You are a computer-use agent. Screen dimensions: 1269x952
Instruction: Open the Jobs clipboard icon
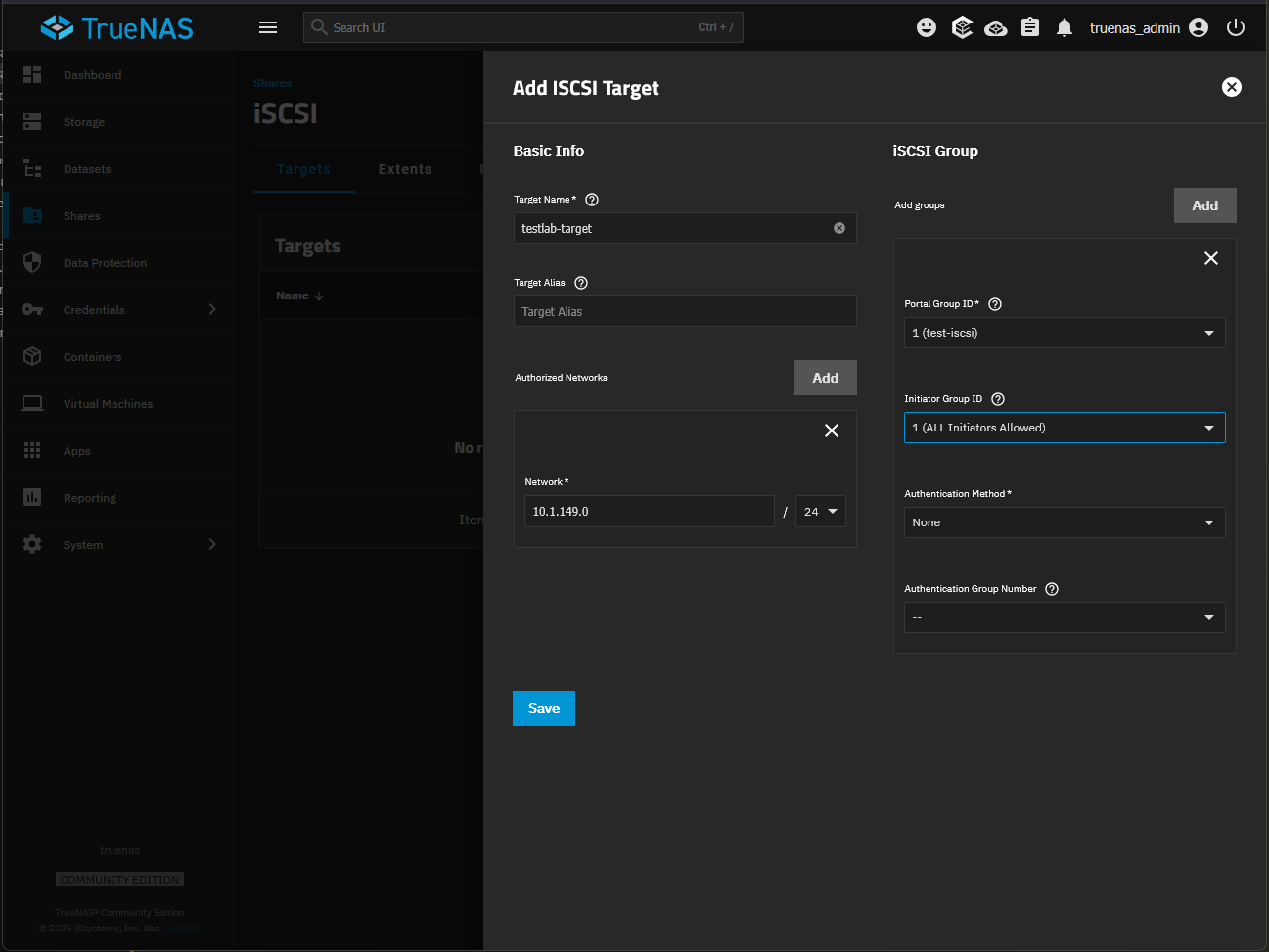click(1030, 27)
